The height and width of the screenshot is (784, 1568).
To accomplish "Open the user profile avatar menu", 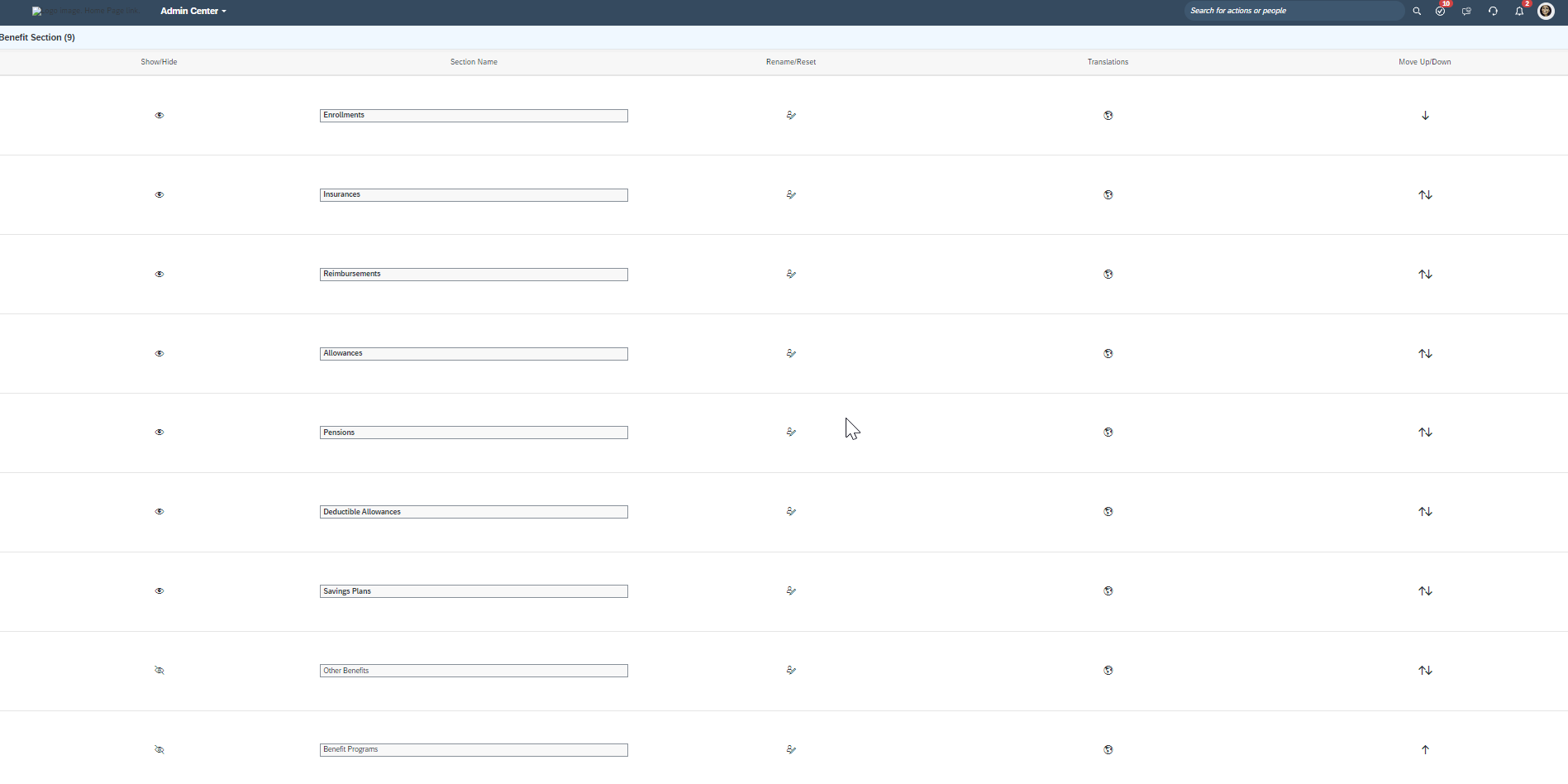I will pyautogui.click(x=1546, y=11).
